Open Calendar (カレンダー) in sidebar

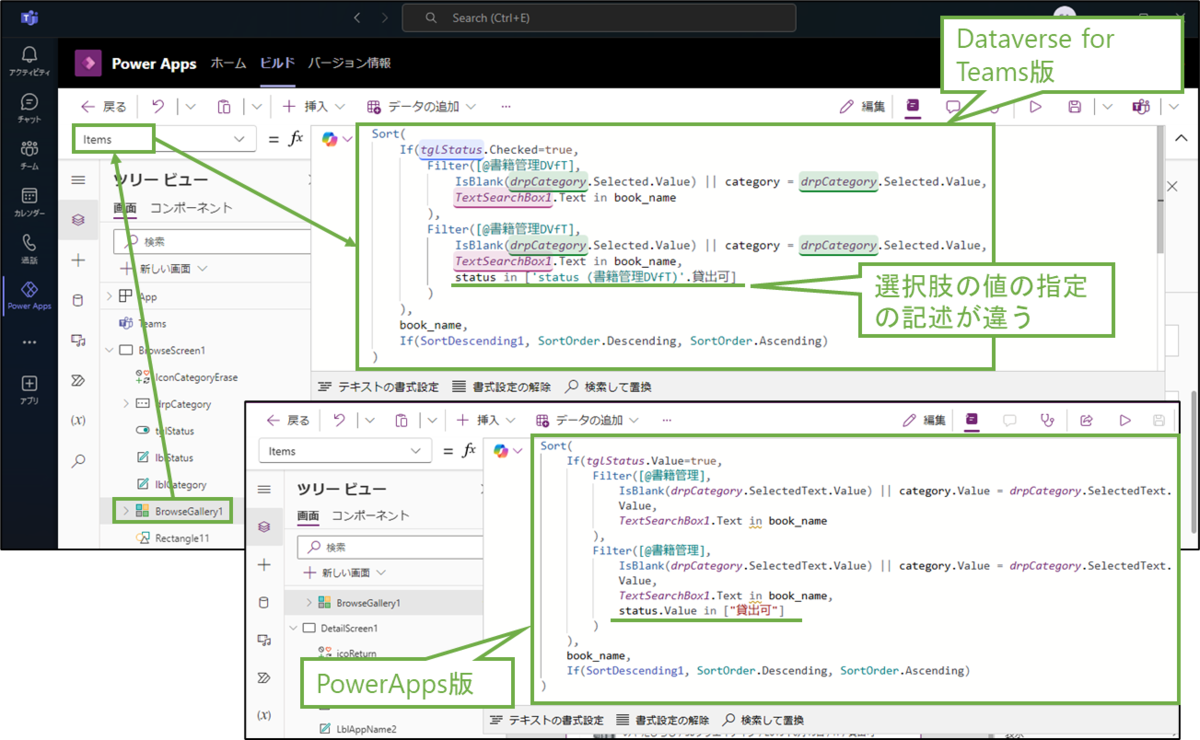tap(29, 202)
